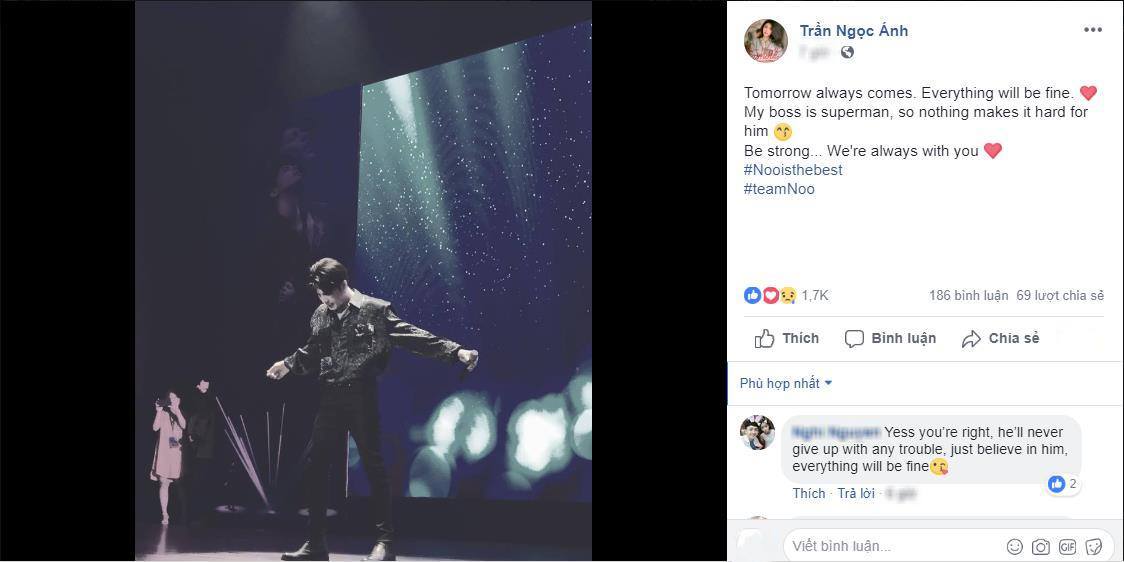The height and width of the screenshot is (562, 1124).
Task: Attach a photo using the camera icon
Action: [1041, 546]
